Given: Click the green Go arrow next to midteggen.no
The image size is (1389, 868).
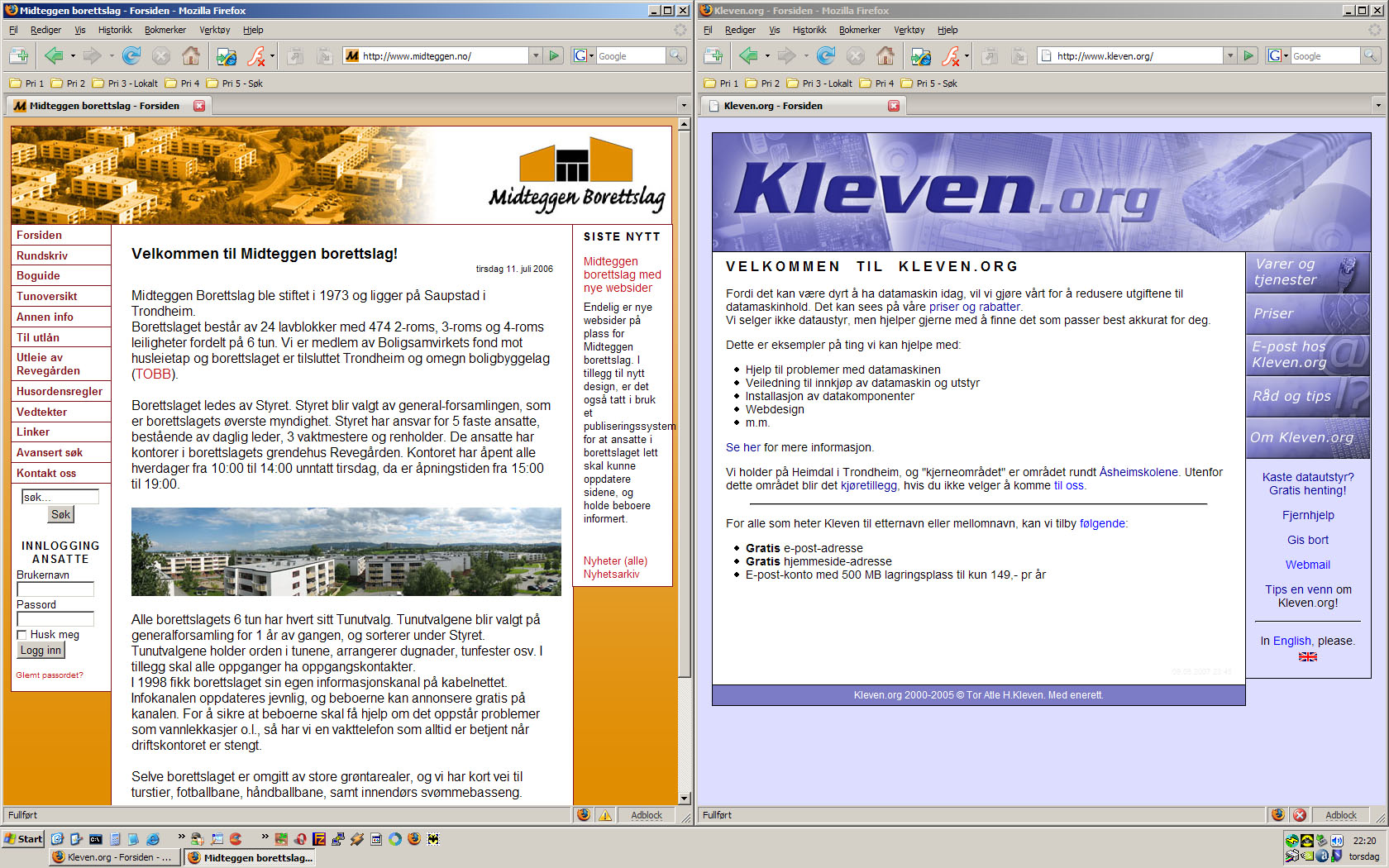Looking at the screenshot, I should [555, 55].
